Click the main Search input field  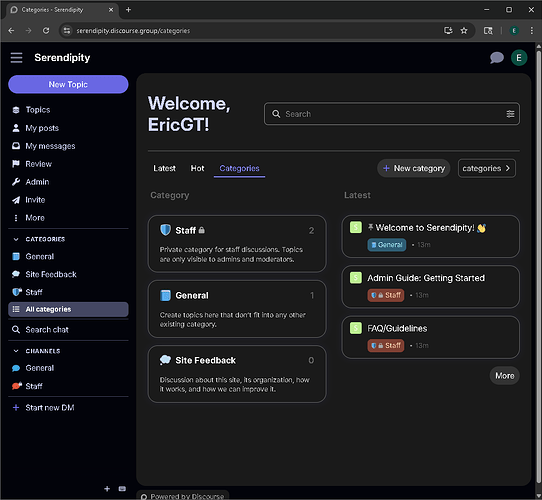point(392,114)
